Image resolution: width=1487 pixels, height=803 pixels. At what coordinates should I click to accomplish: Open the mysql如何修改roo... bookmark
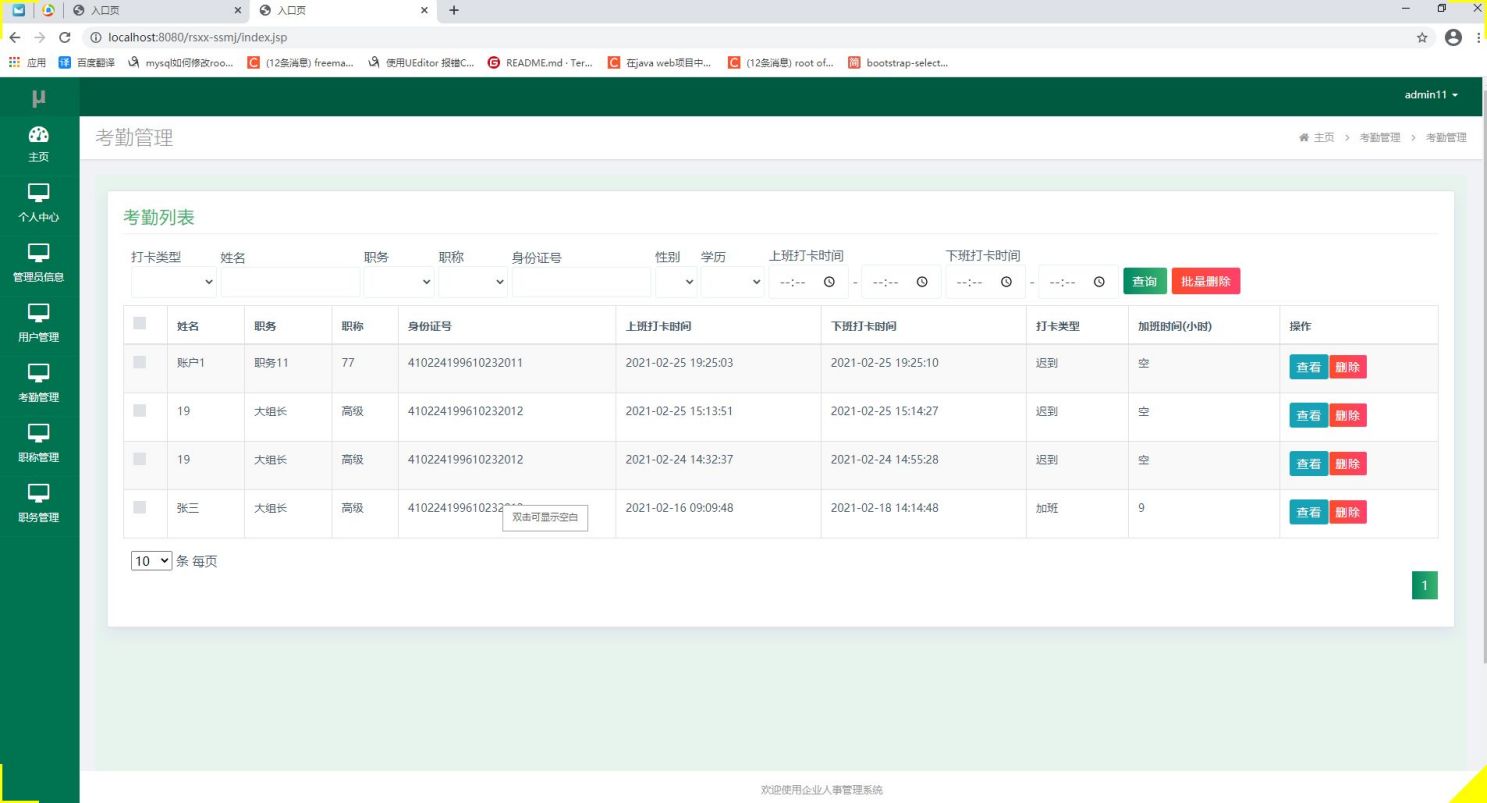click(180, 62)
